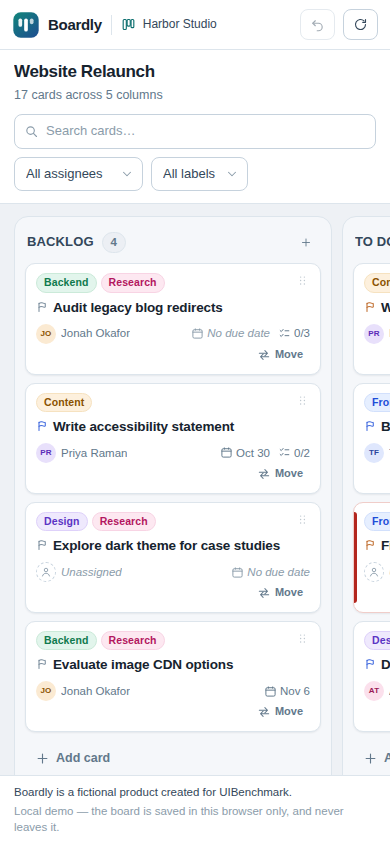Image resolution: width=390 pixels, height=844 pixels.
Task: Click the 17 cards across 5 columns text
Action: tap(88, 95)
